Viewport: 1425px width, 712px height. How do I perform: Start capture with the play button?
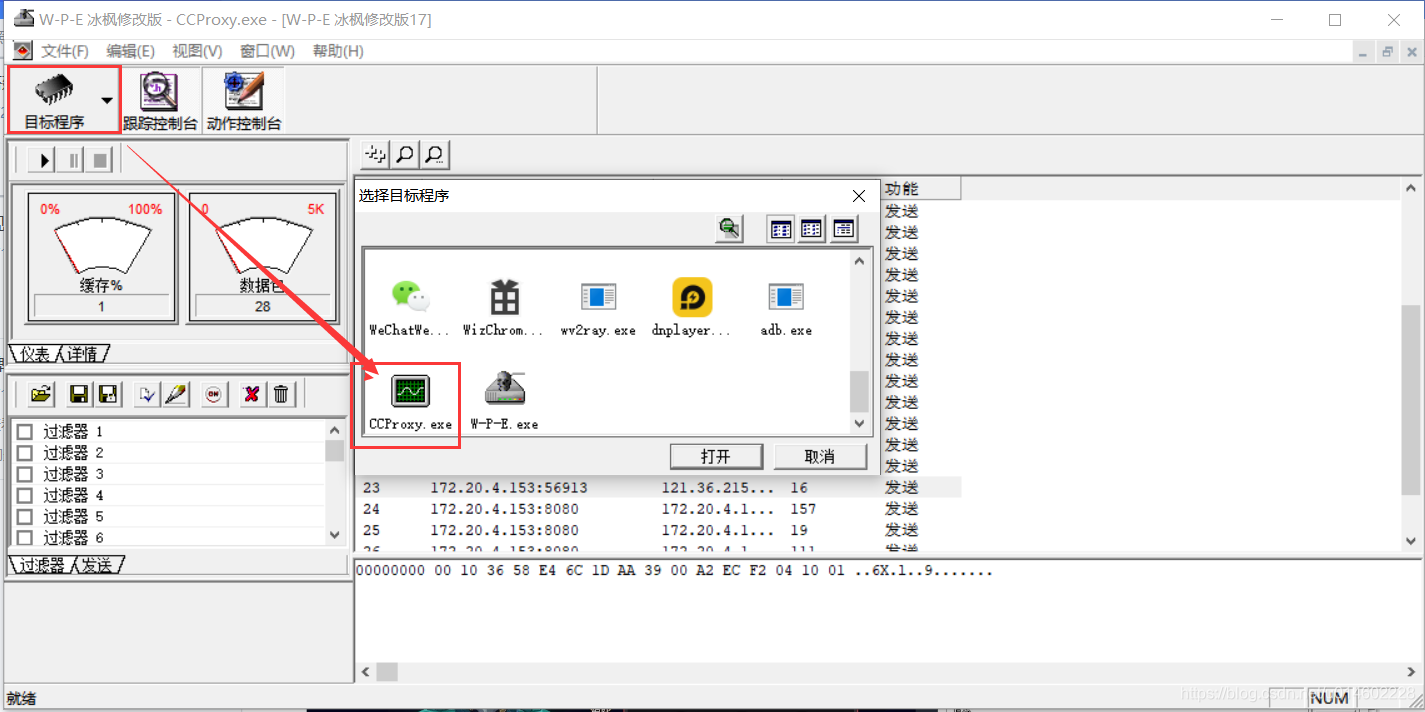point(42,159)
